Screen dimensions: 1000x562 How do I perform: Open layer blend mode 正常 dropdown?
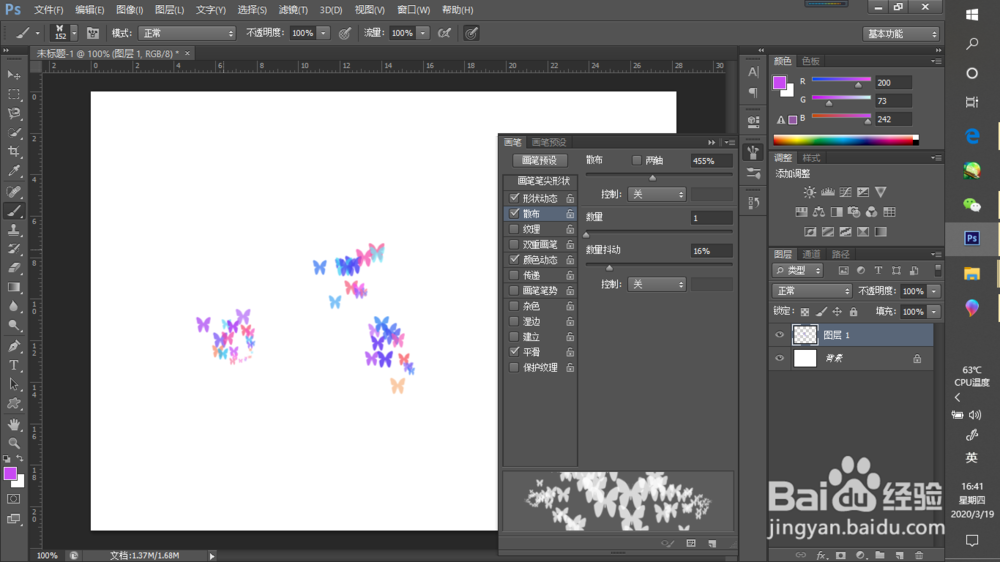pyautogui.click(x=811, y=291)
